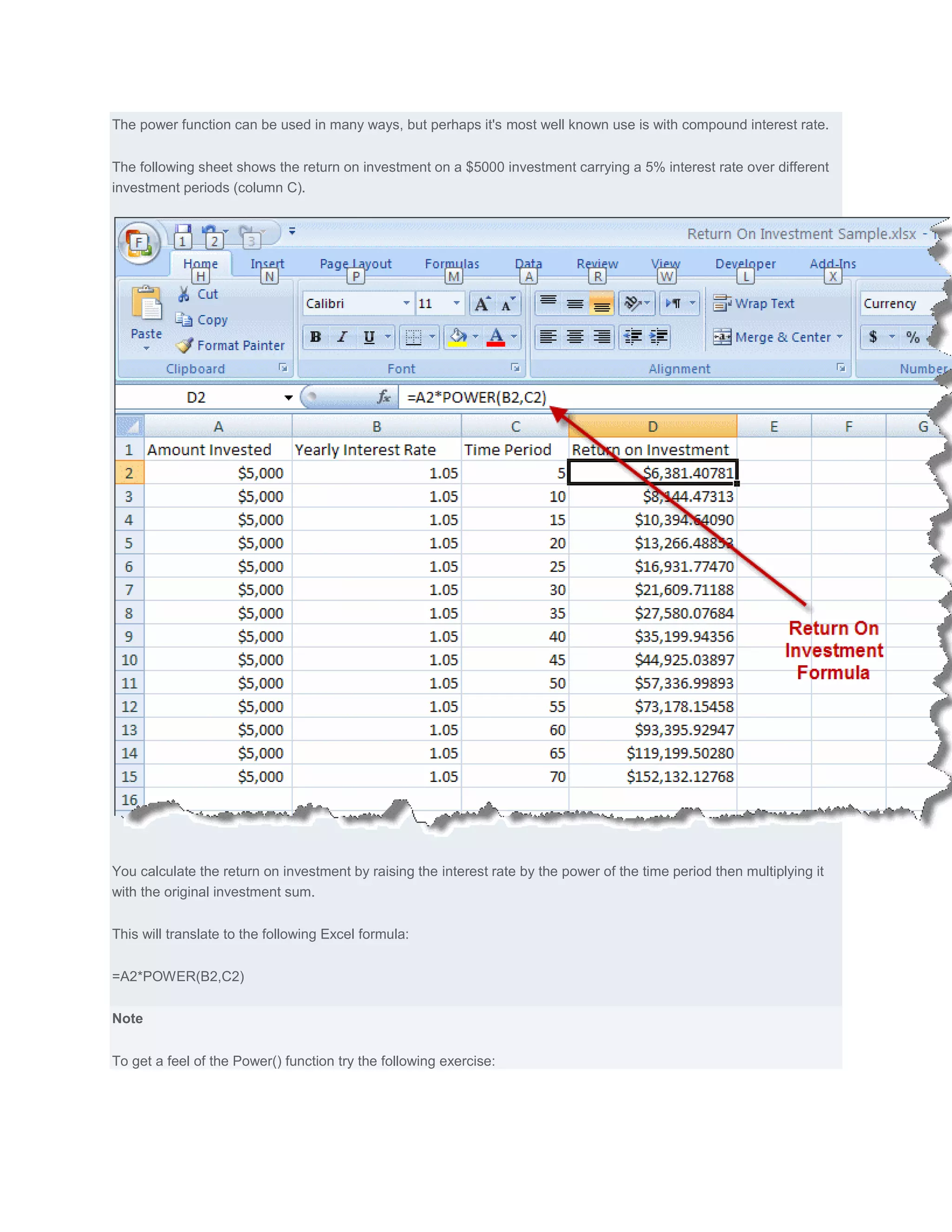Expand the Merge & Center options arrow
952x1232 pixels.
click(x=839, y=337)
